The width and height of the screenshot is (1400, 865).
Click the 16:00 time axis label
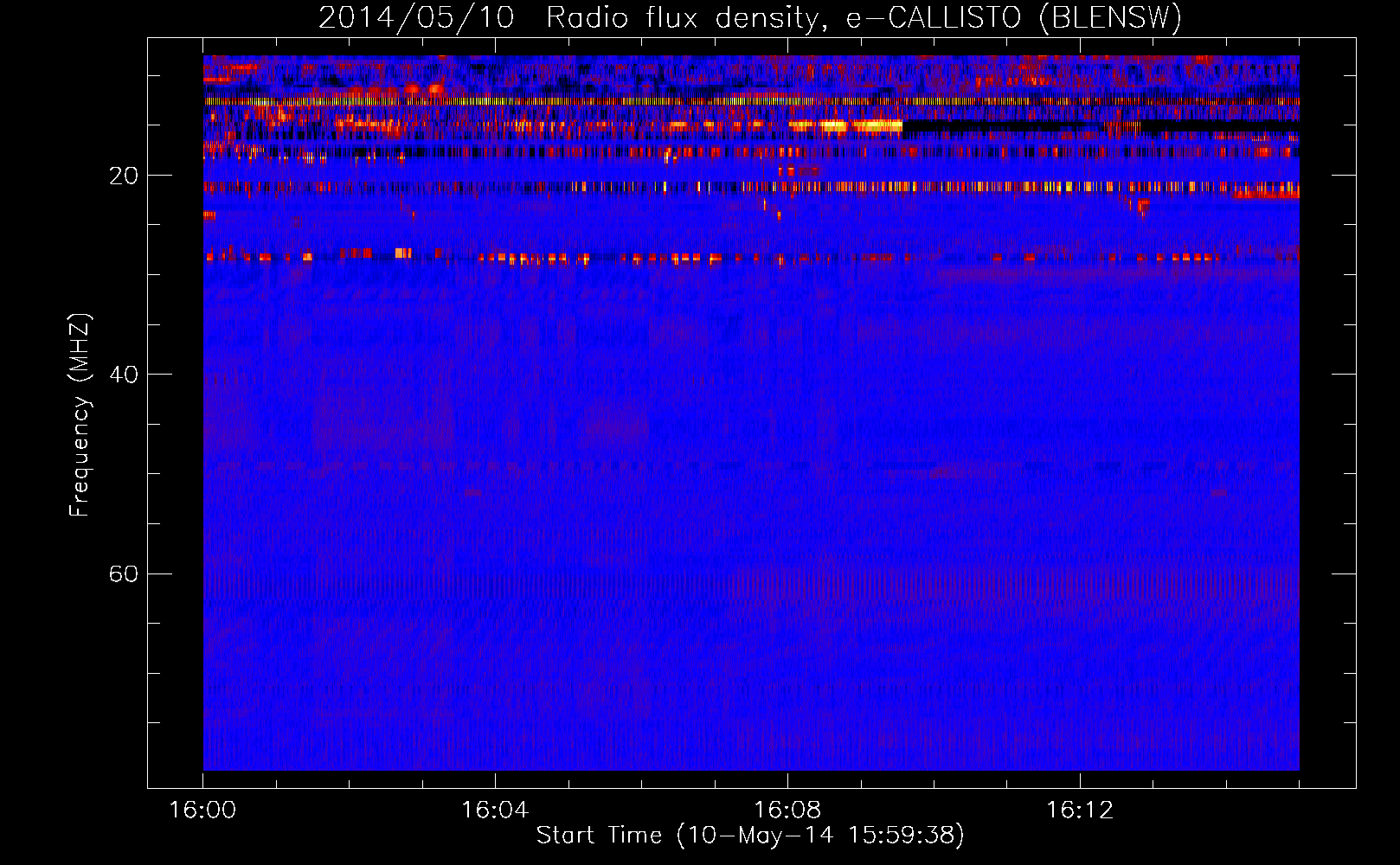[202, 811]
